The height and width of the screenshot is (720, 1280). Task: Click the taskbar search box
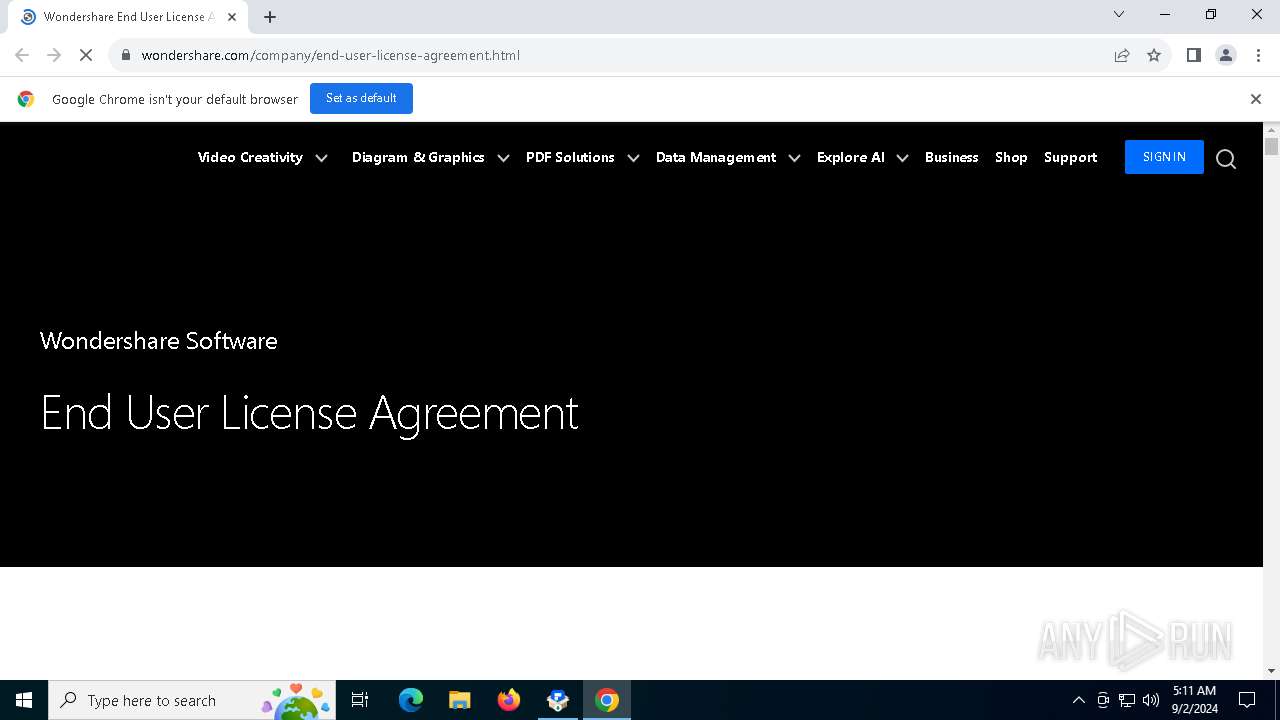pos(192,700)
